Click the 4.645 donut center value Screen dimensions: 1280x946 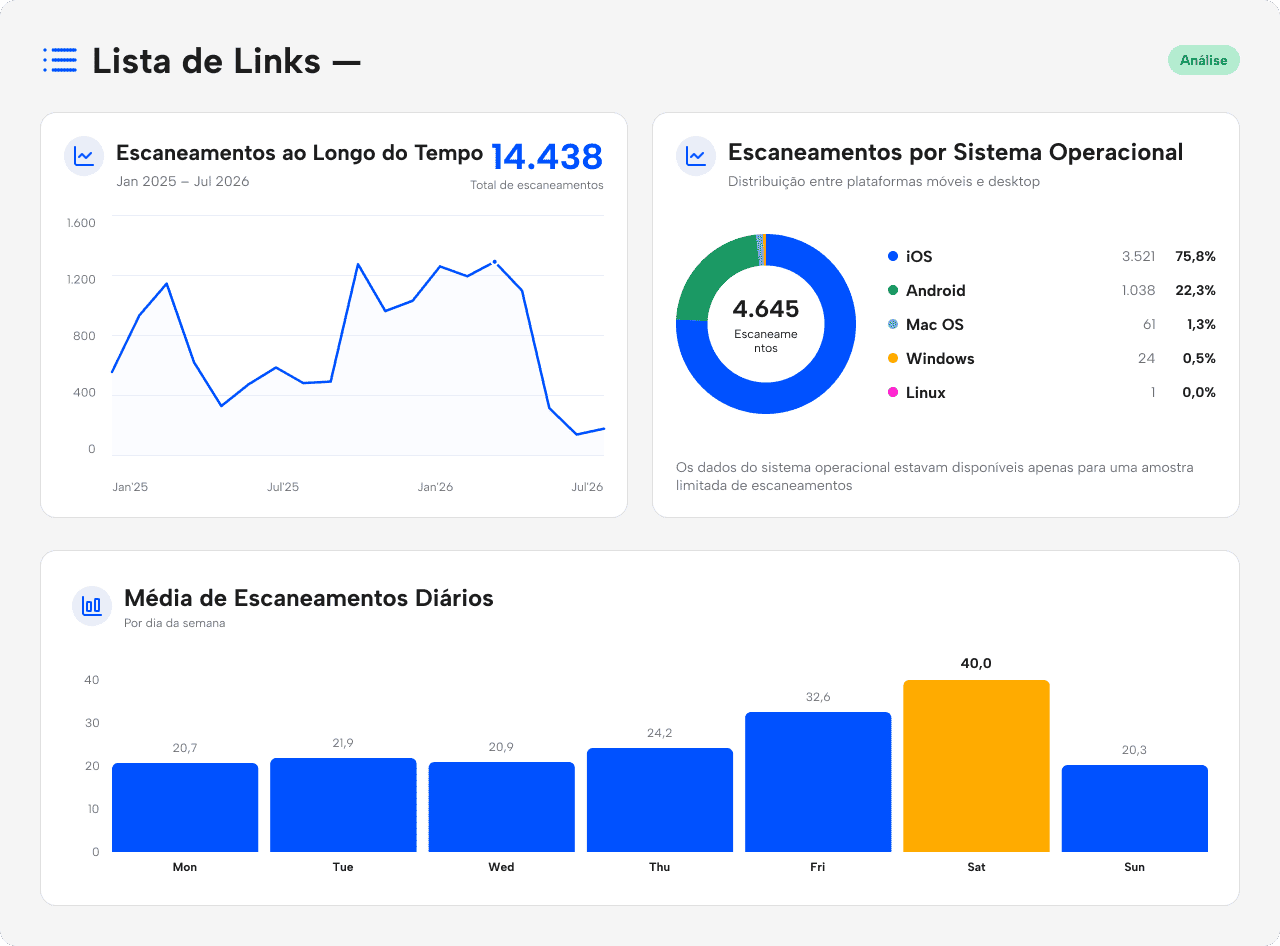766,308
